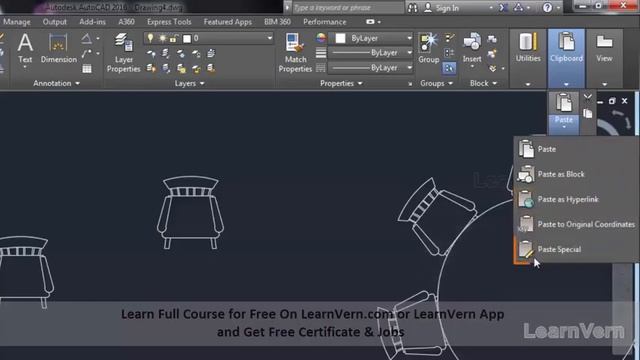This screenshot has height=360, width=640.
Task: Click the Paste split button
Action: point(564,112)
